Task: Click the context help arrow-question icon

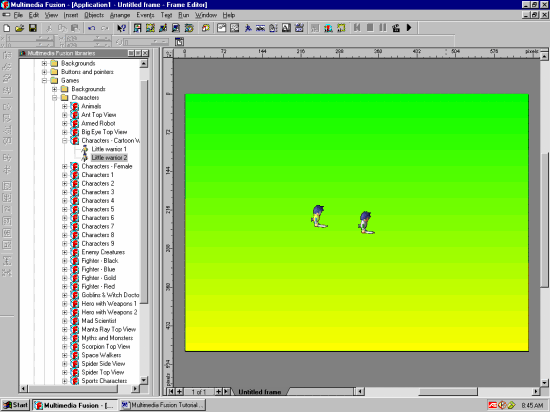Action: pos(122,28)
